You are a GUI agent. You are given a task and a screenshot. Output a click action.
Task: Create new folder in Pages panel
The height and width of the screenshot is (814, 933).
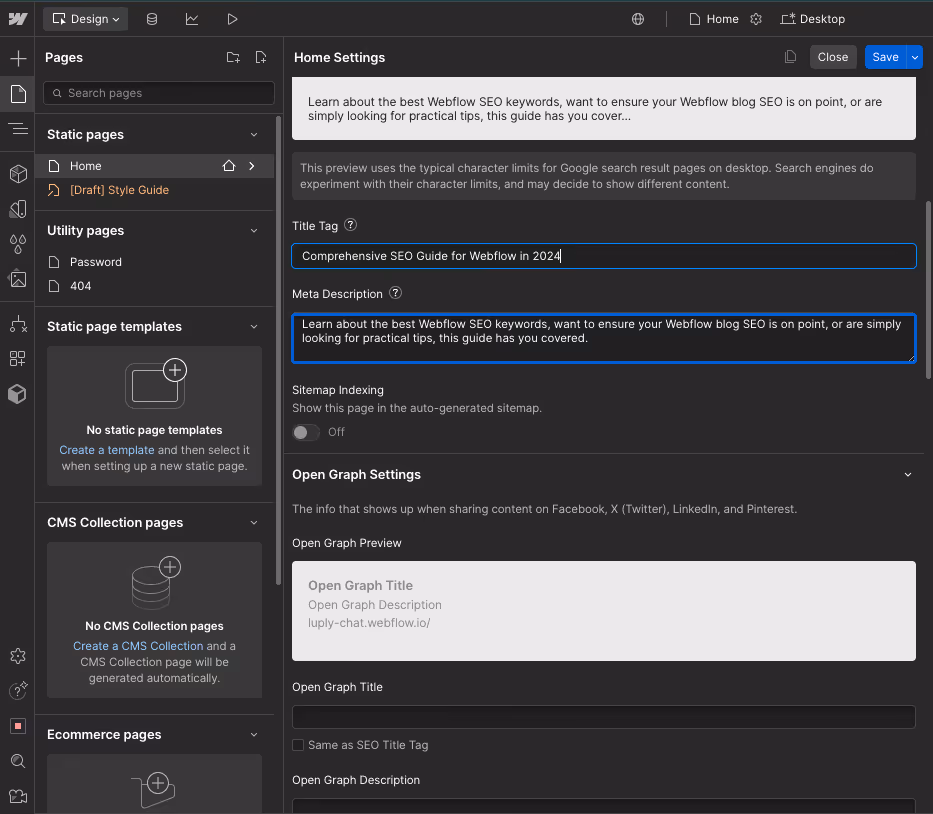click(233, 57)
